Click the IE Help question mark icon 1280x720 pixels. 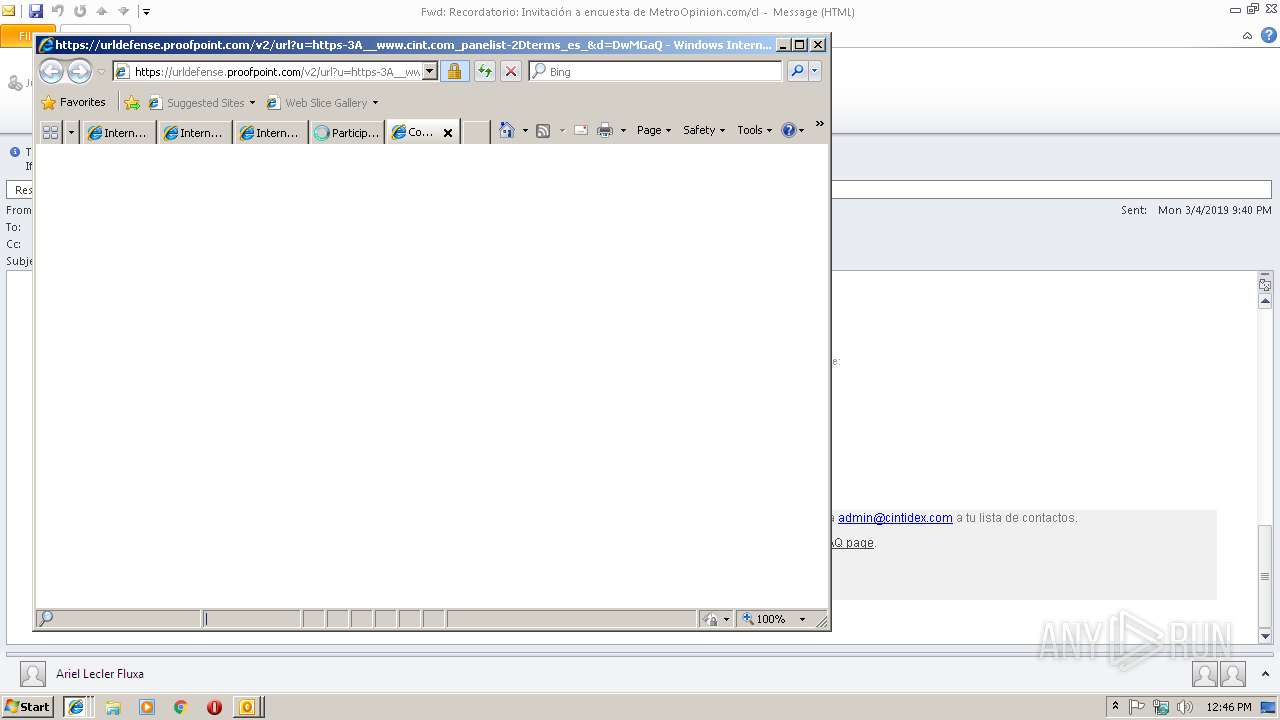(788, 130)
